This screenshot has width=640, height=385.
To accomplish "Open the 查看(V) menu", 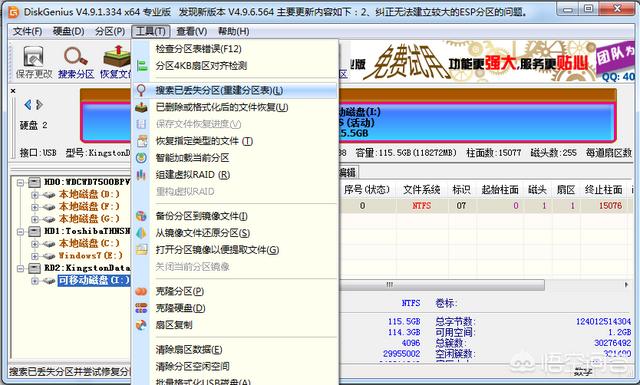I will coord(192,31).
